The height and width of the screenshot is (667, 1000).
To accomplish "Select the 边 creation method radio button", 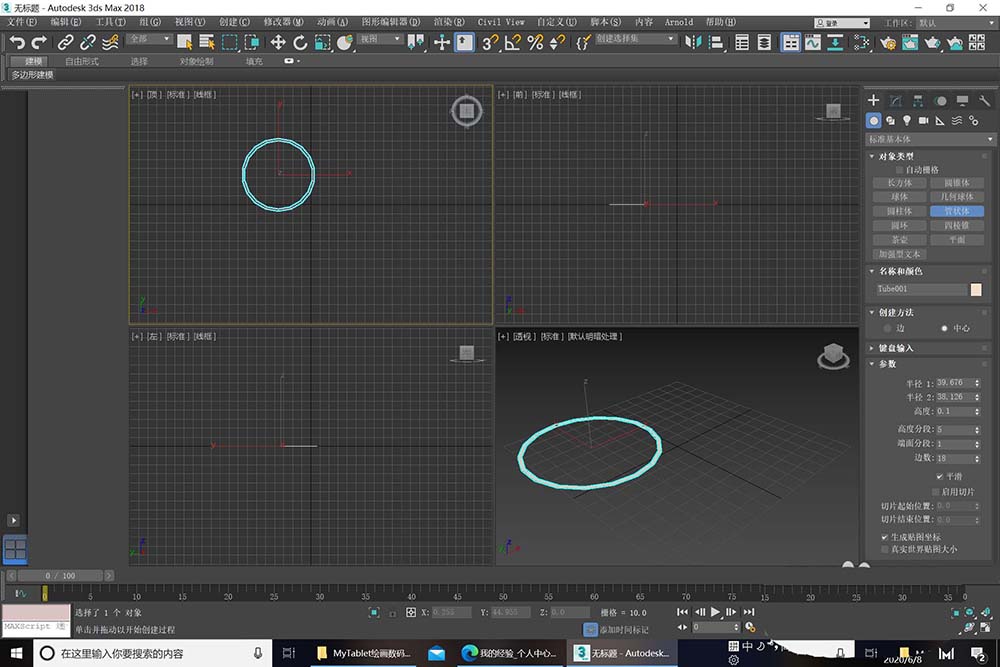I will tap(888, 328).
